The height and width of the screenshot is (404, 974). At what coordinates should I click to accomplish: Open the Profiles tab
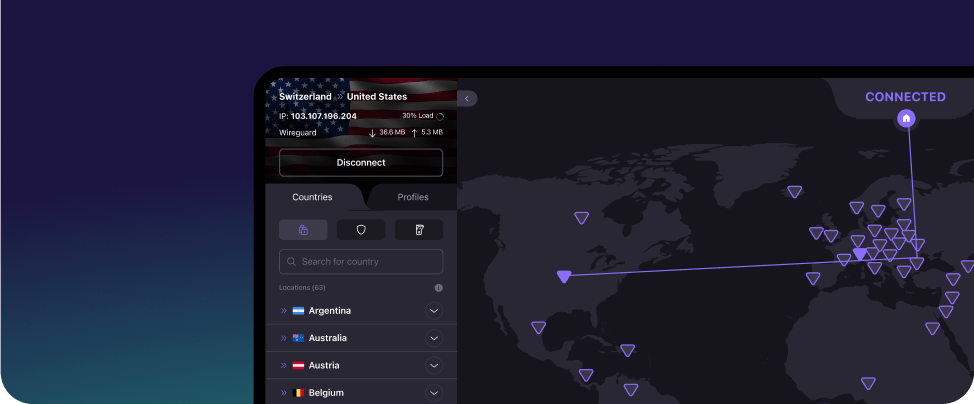pos(412,197)
